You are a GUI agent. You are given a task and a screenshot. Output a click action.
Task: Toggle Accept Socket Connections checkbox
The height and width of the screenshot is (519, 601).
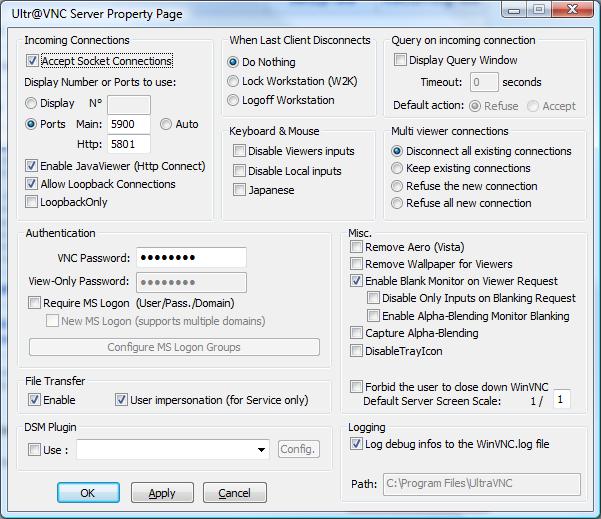[x=32, y=61]
